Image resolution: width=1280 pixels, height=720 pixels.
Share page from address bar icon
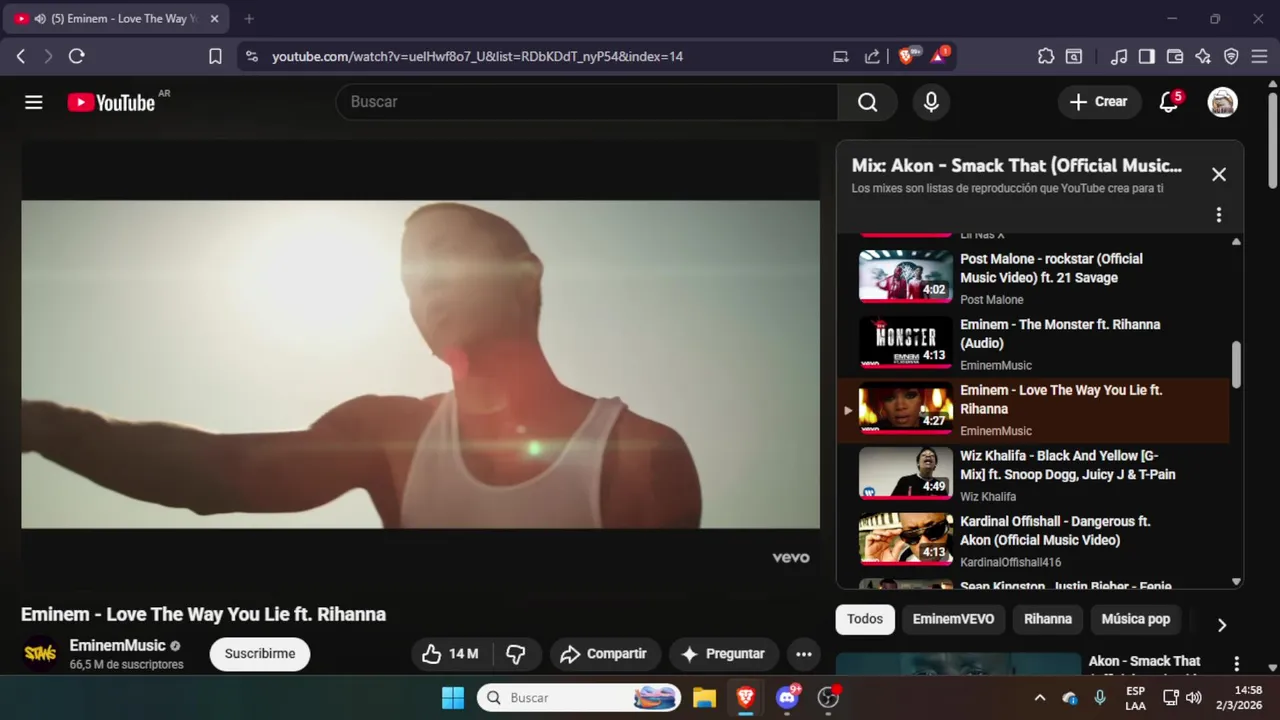tap(872, 57)
